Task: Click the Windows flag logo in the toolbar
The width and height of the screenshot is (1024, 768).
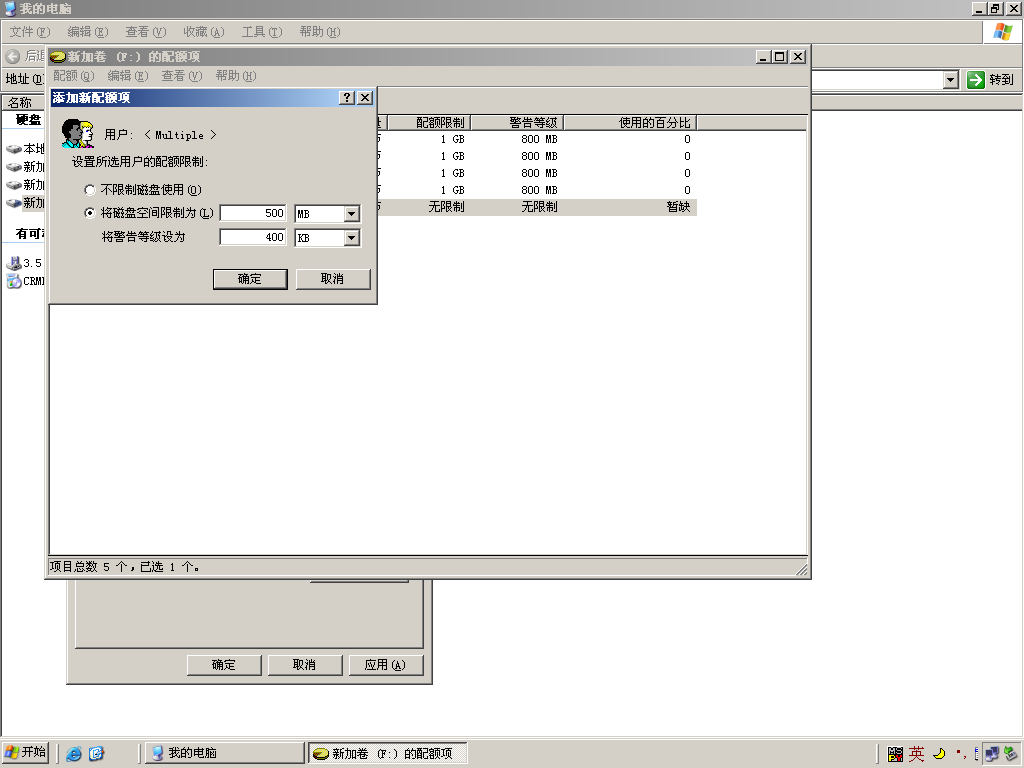Action: tap(1002, 32)
